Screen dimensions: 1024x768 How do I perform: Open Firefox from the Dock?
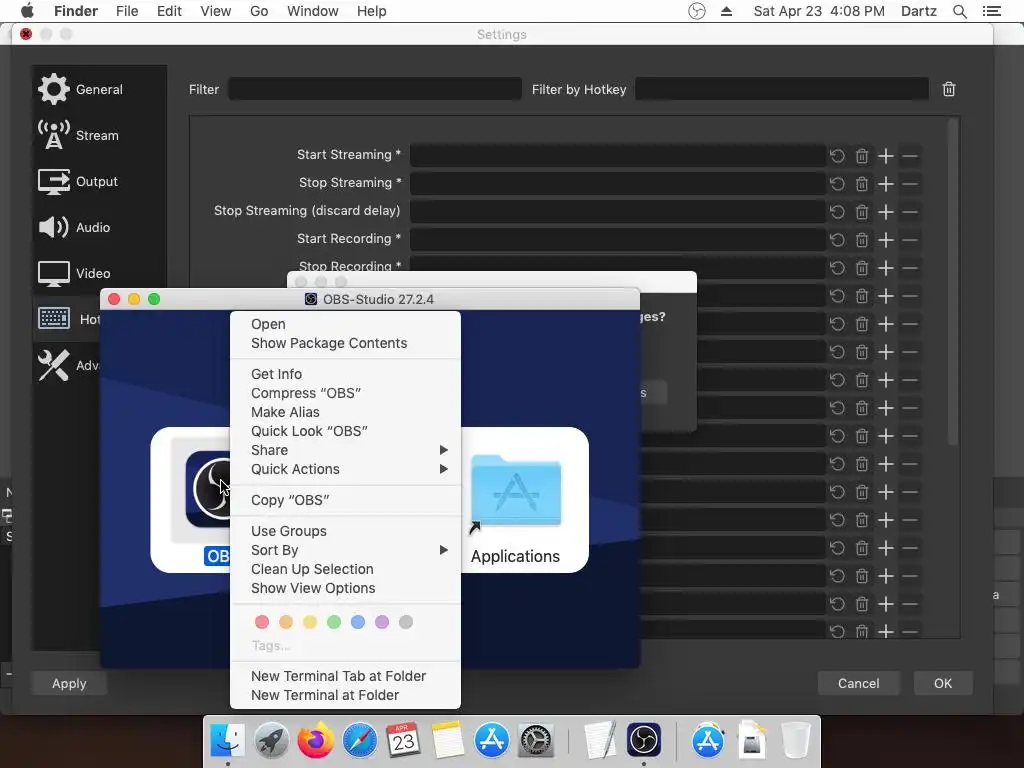[x=315, y=741]
